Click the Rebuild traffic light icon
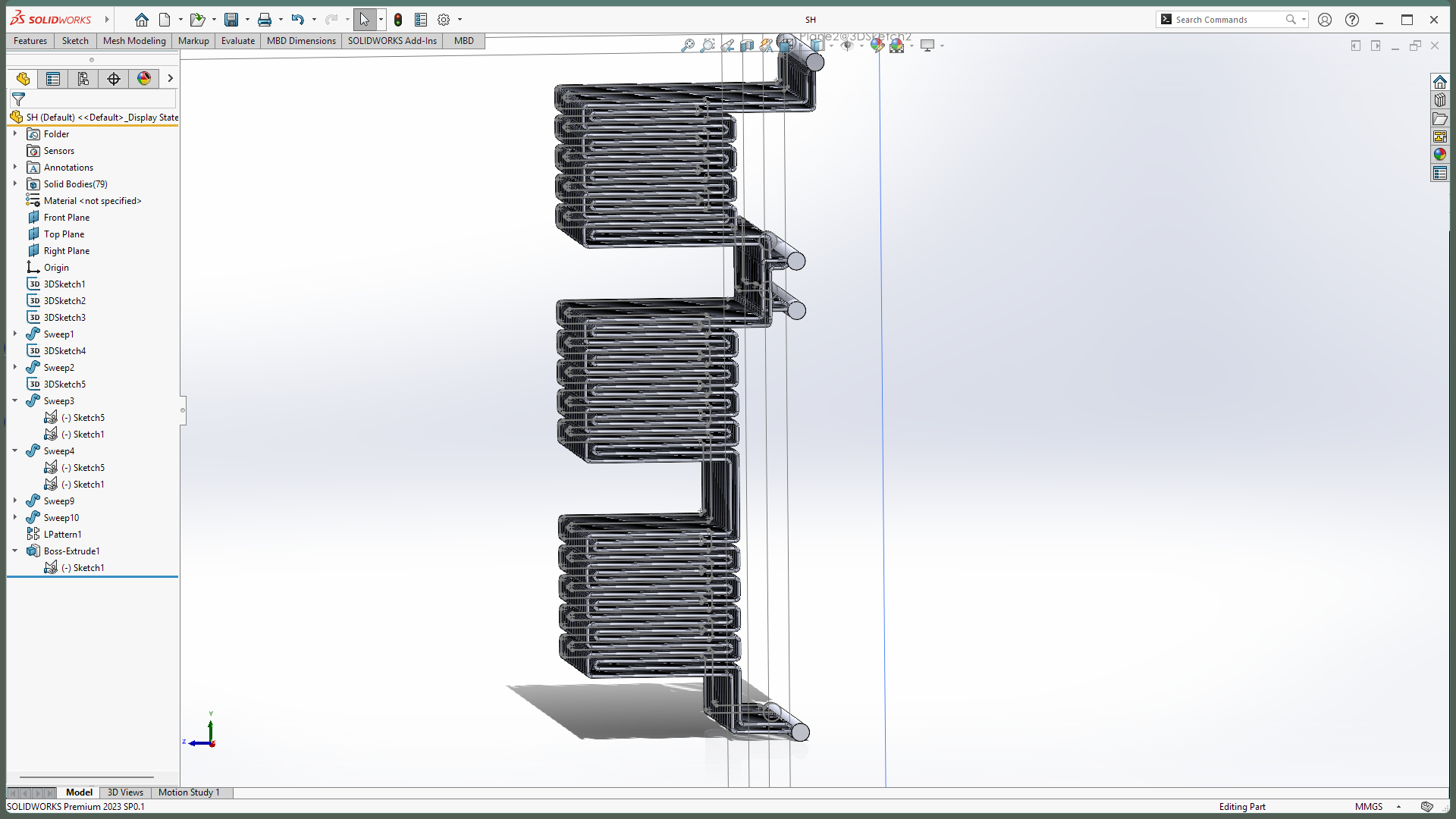 point(398,20)
